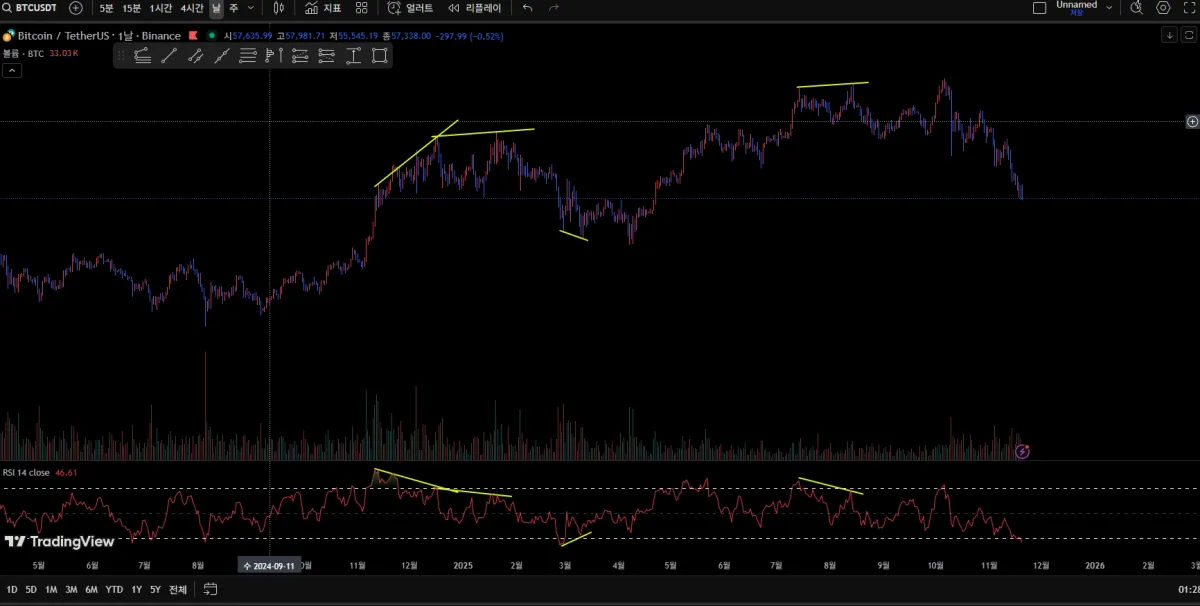Set range to 6M
The height and width of the screenshot is (606, 1200).
pos(91,589)
